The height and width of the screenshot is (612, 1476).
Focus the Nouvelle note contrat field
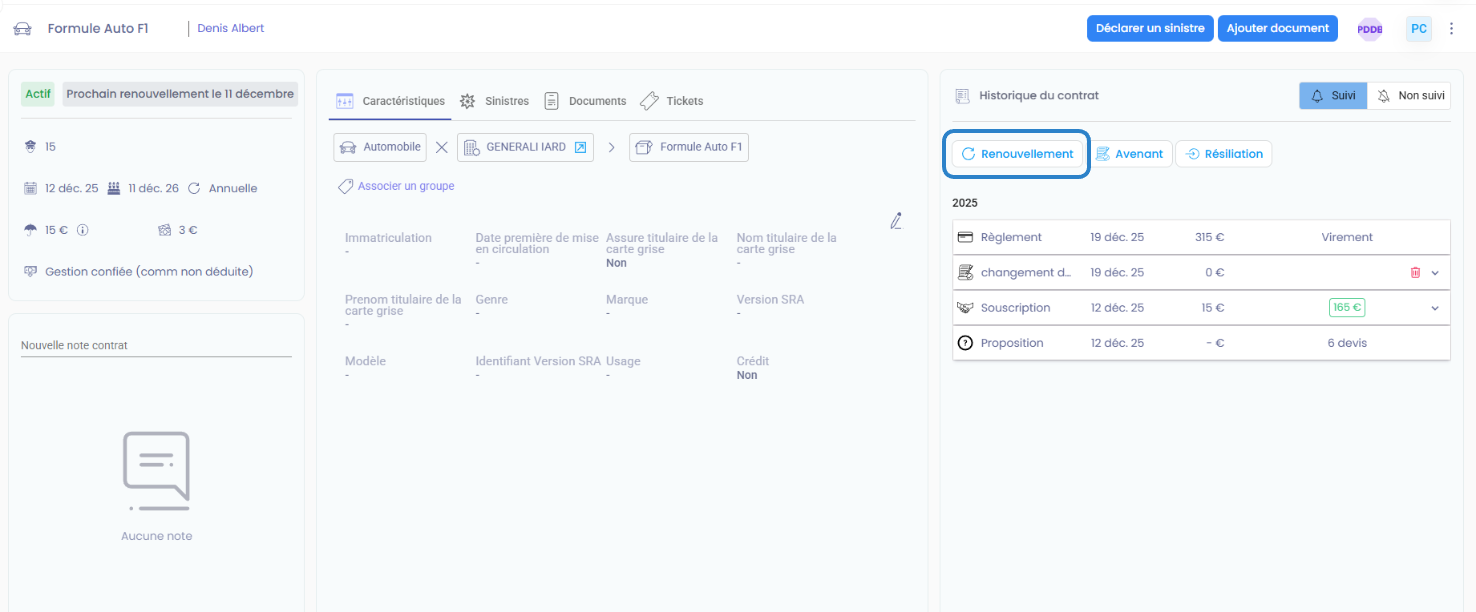click(156, 345)
